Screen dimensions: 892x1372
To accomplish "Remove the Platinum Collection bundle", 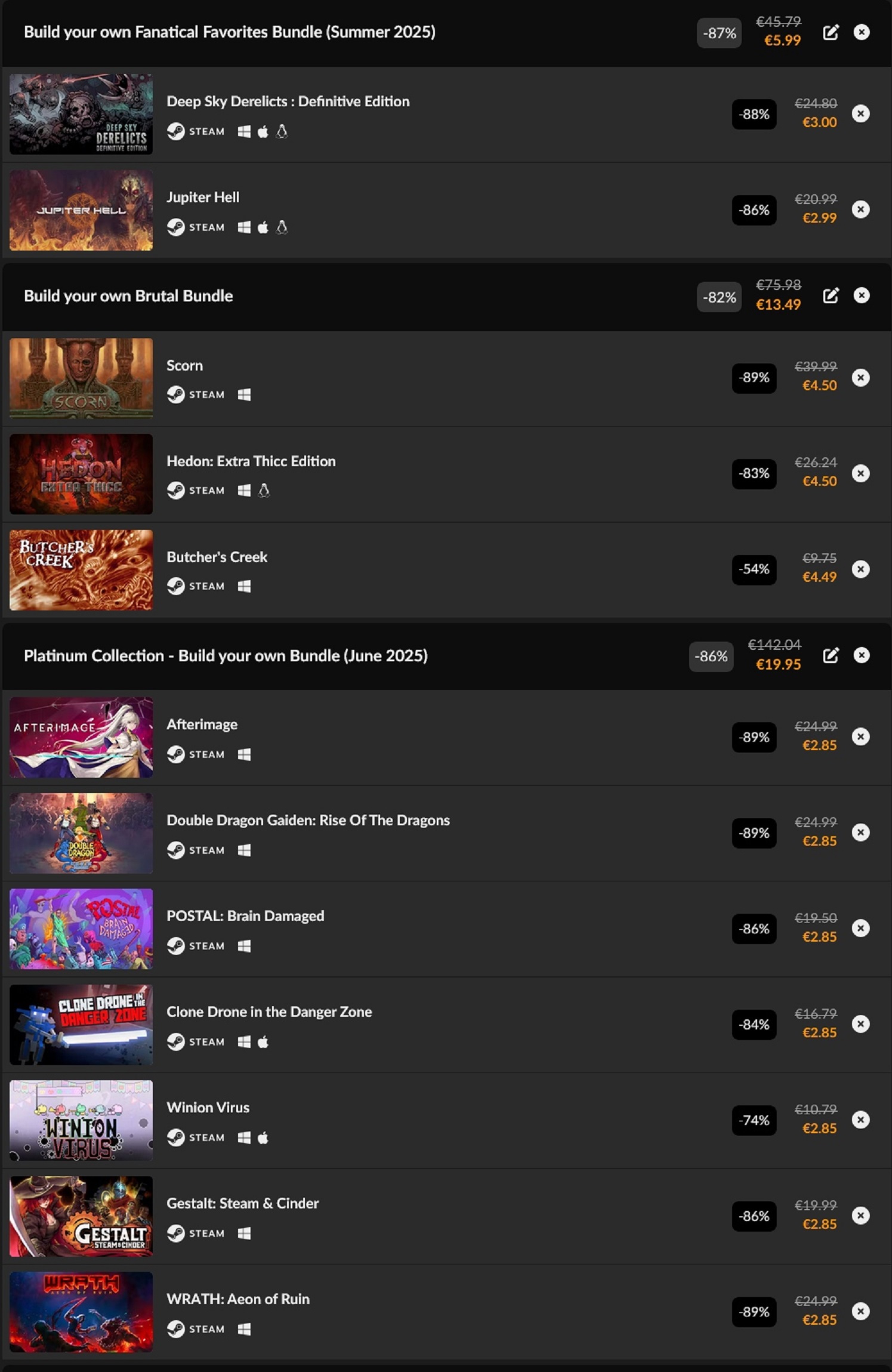I will 861,655.
